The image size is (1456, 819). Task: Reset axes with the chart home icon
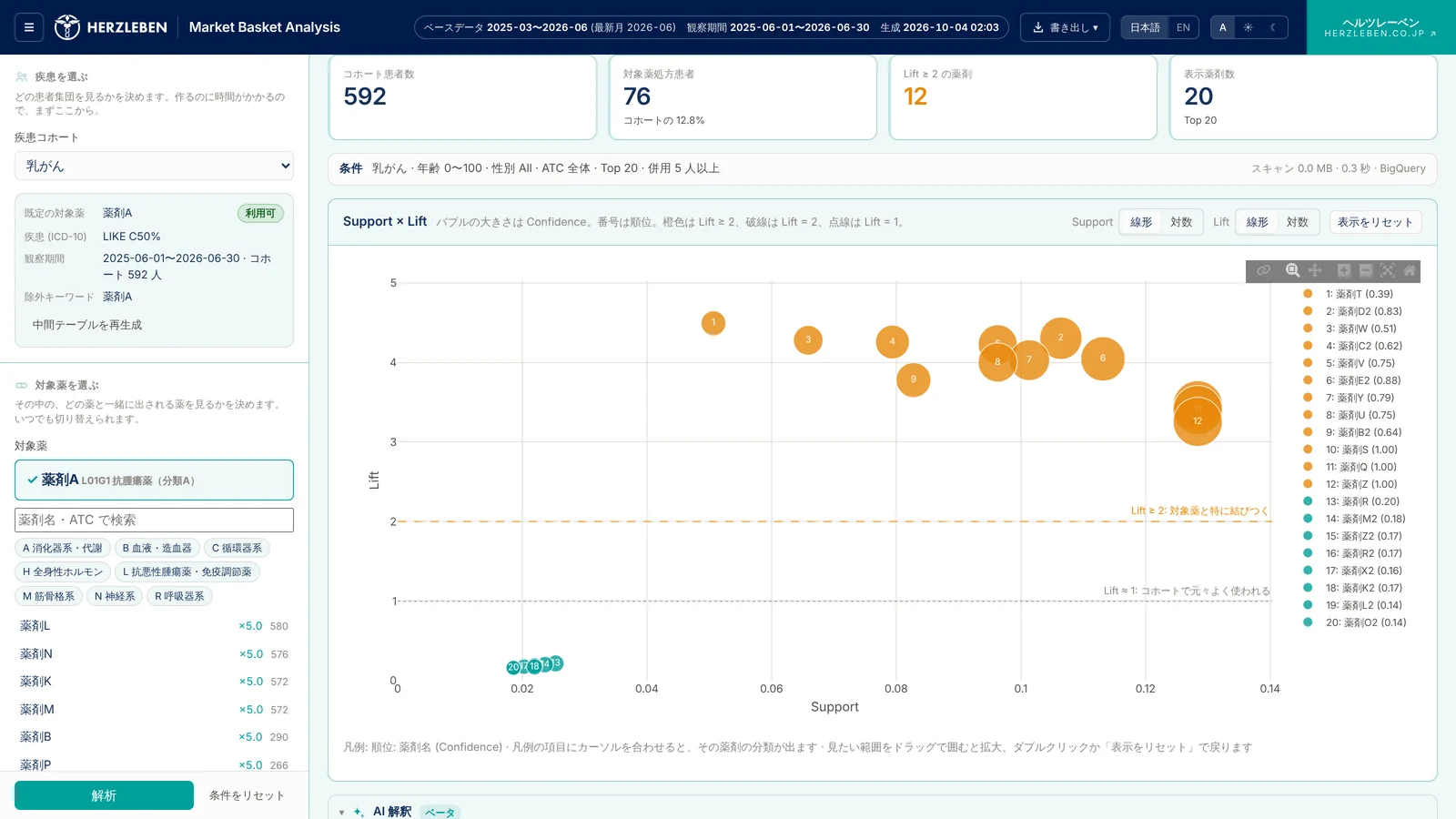1409,270
